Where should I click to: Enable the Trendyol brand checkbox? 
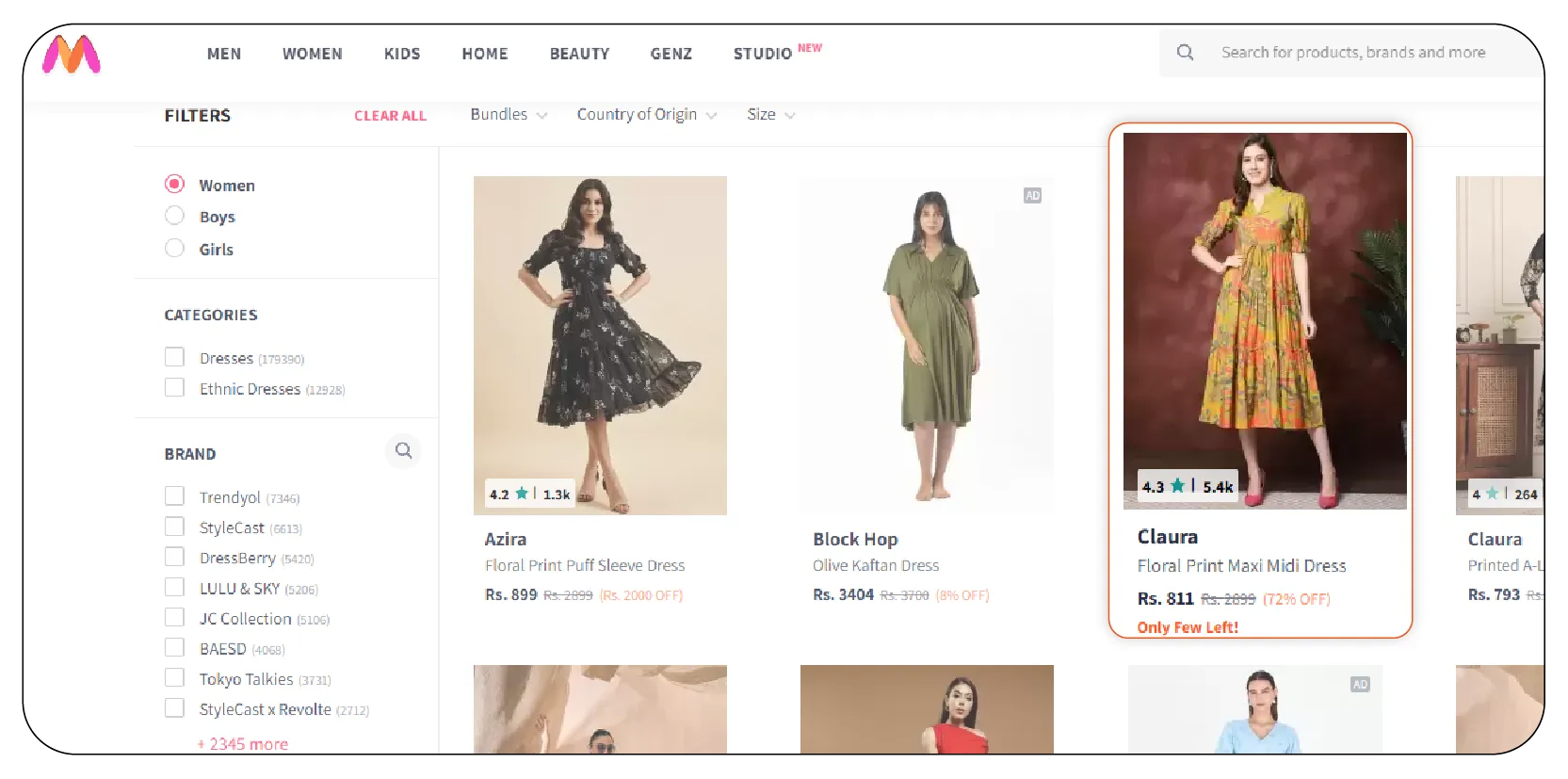click(x=174, y=496)
